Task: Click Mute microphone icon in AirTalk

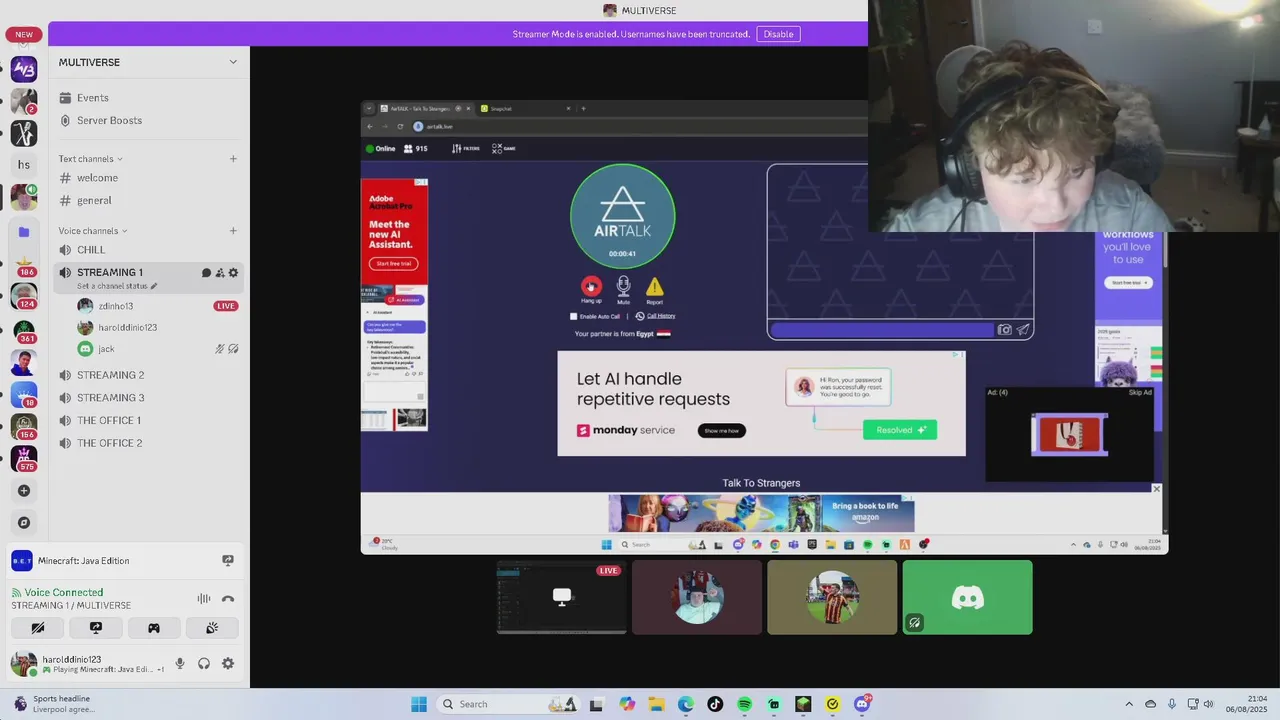Action: [623, 287]
